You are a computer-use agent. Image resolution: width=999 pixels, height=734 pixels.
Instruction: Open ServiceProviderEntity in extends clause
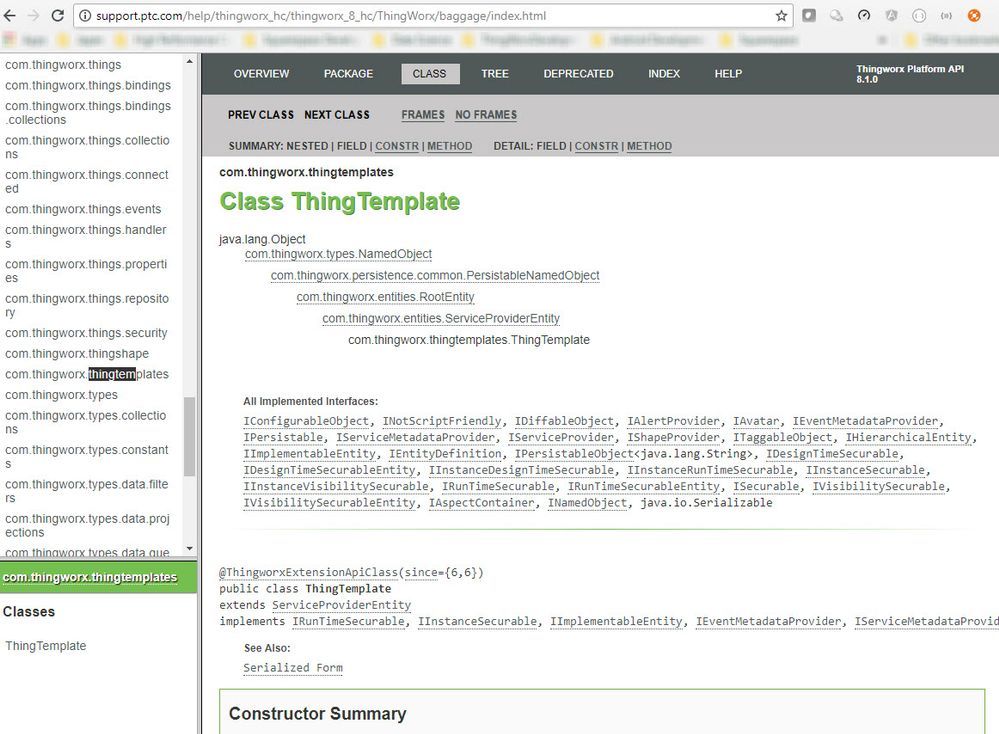pyautogui.click(x=341, y=605)
